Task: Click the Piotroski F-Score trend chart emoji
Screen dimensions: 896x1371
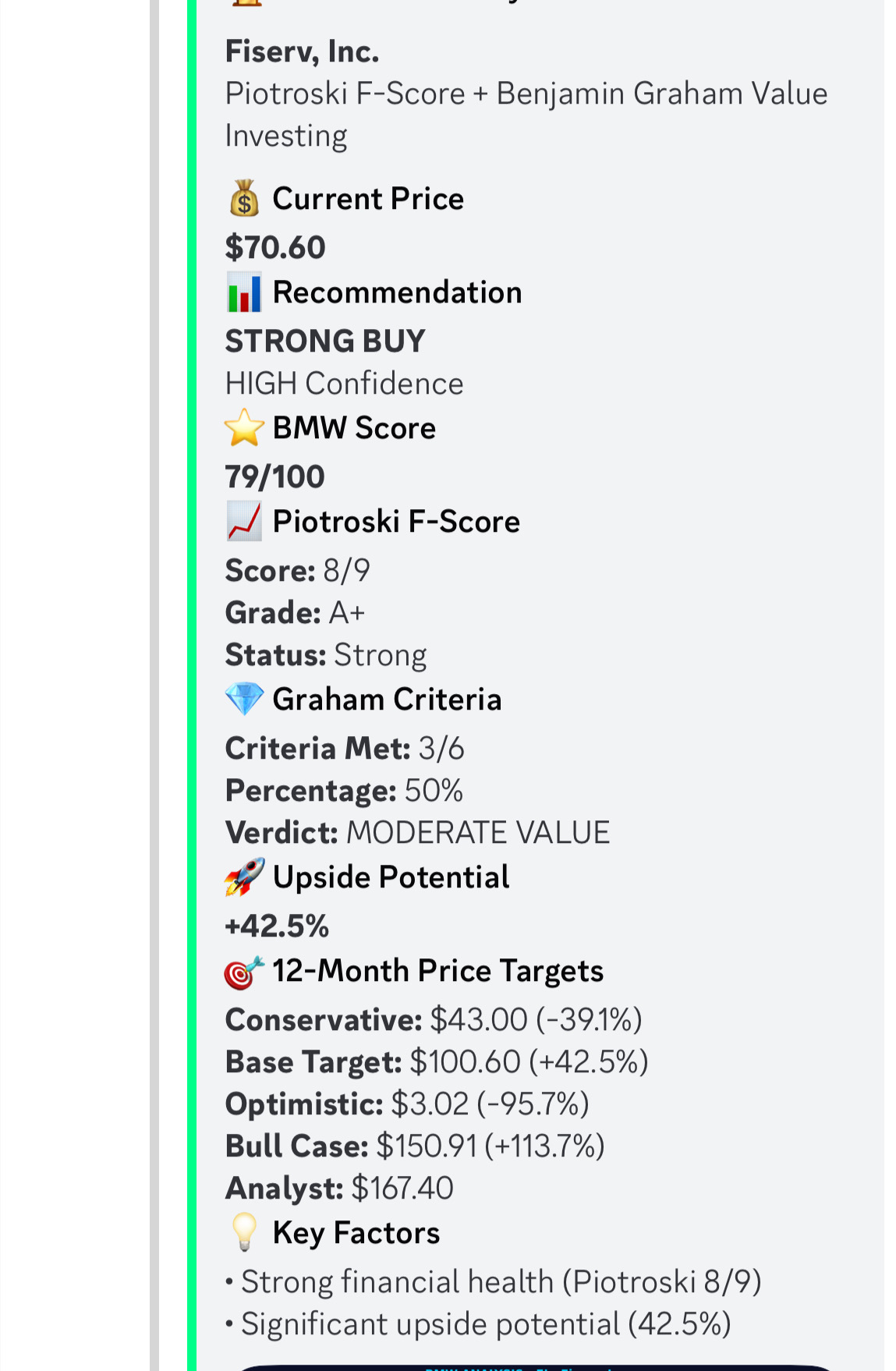Action: pyautogui.click(x=244, y=522)
